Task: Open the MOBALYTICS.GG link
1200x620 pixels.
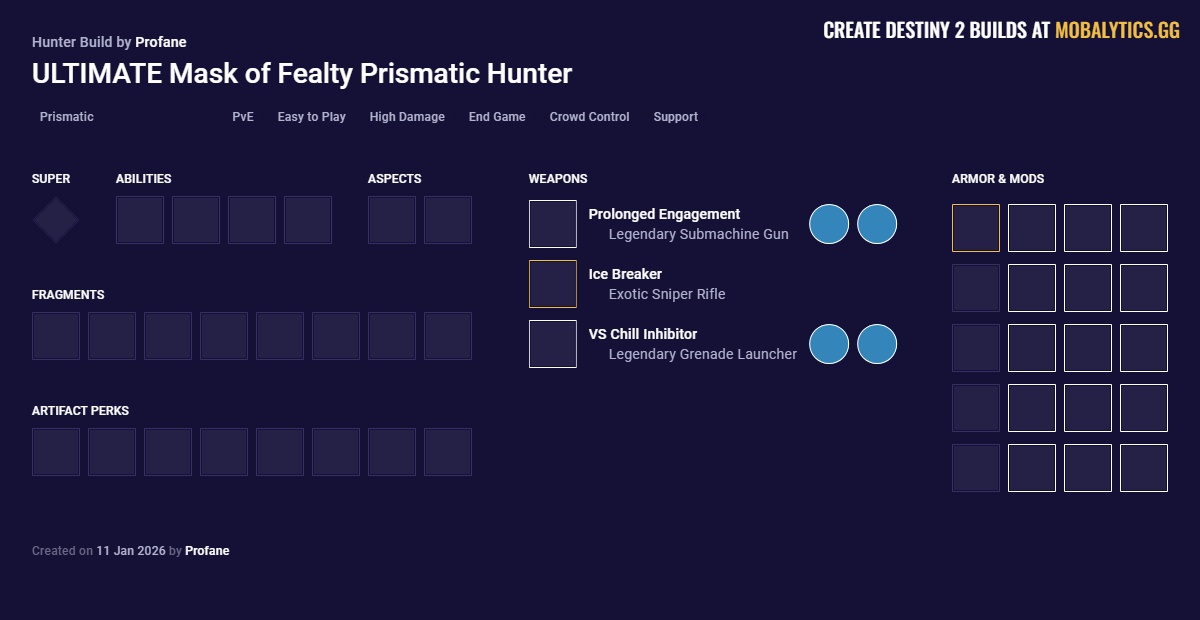Action: coord(1118,30)
